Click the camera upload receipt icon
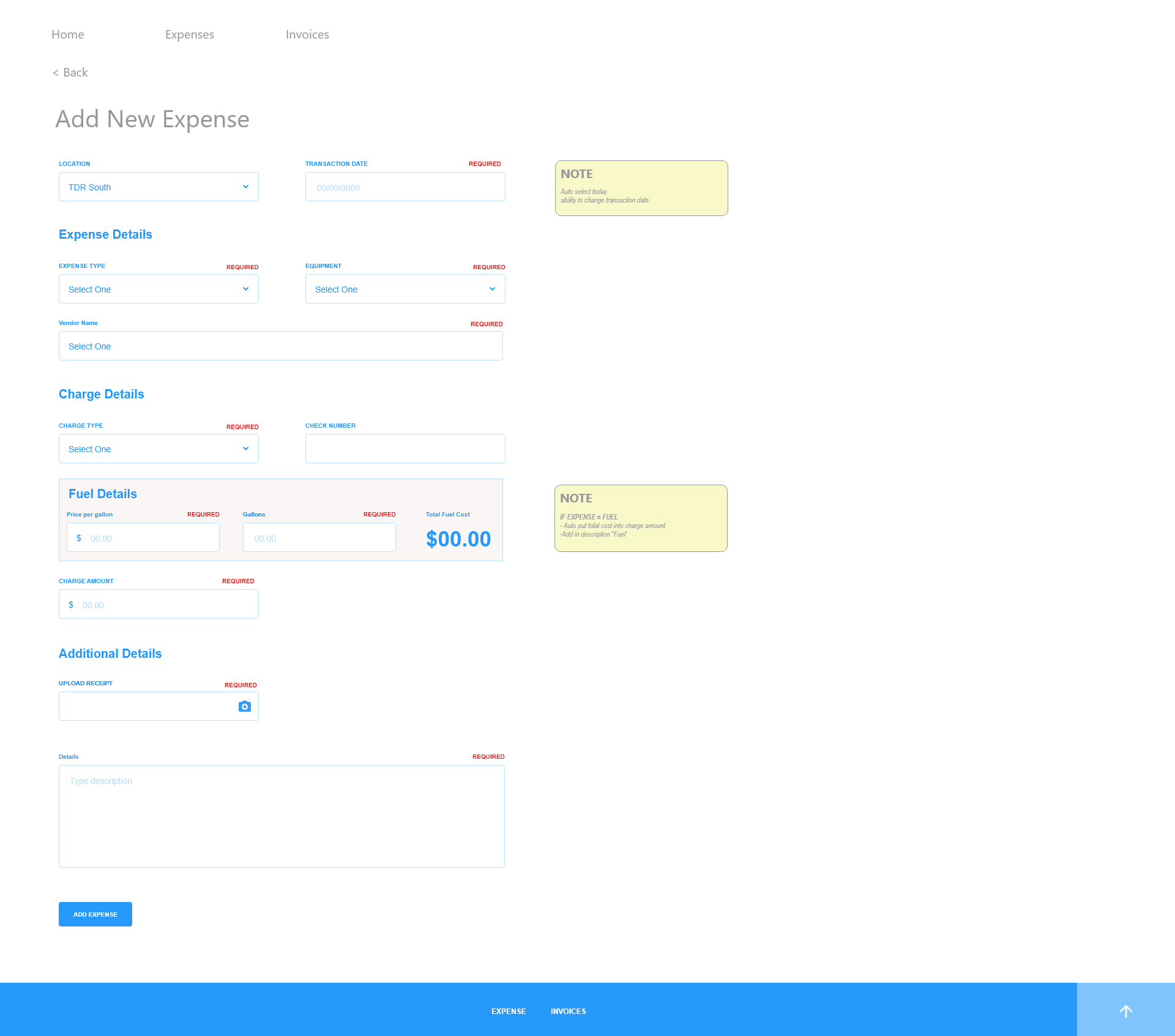The width and height of the screenshot is (1175, 1036). (245, 707)
